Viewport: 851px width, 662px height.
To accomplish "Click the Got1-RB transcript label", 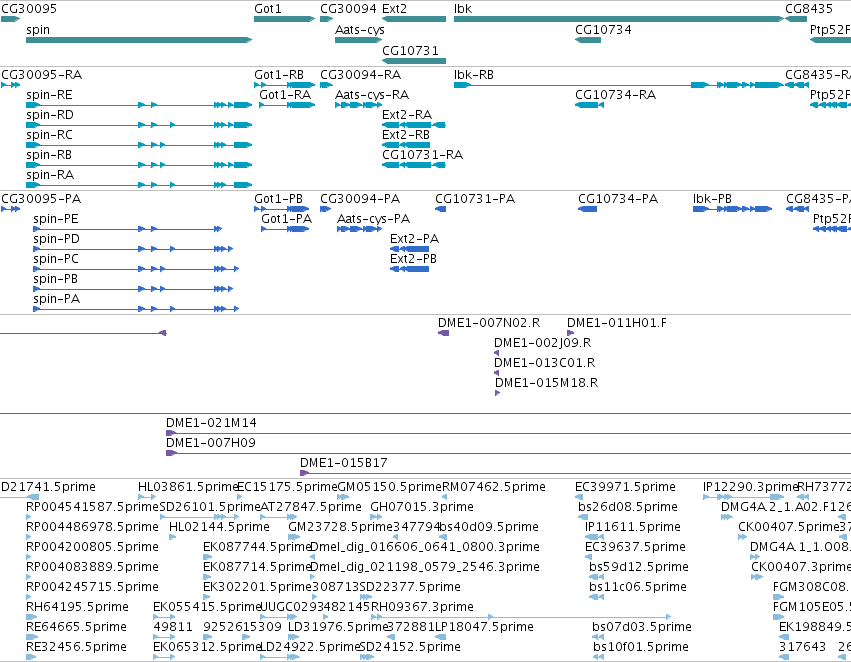I will point(278,75).
